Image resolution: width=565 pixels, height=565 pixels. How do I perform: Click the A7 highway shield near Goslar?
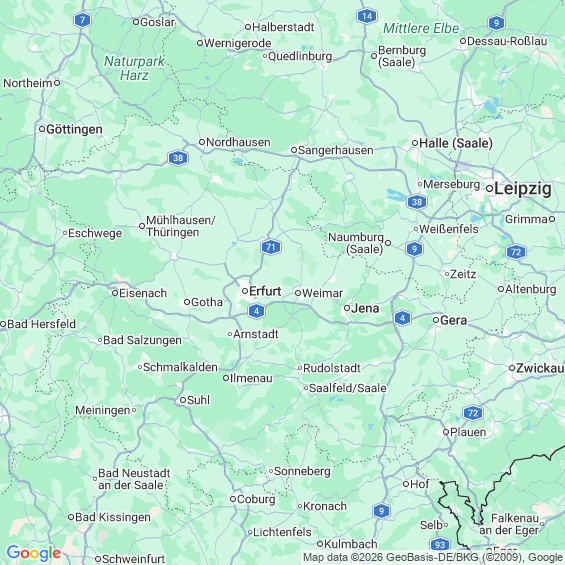point(83,20)
